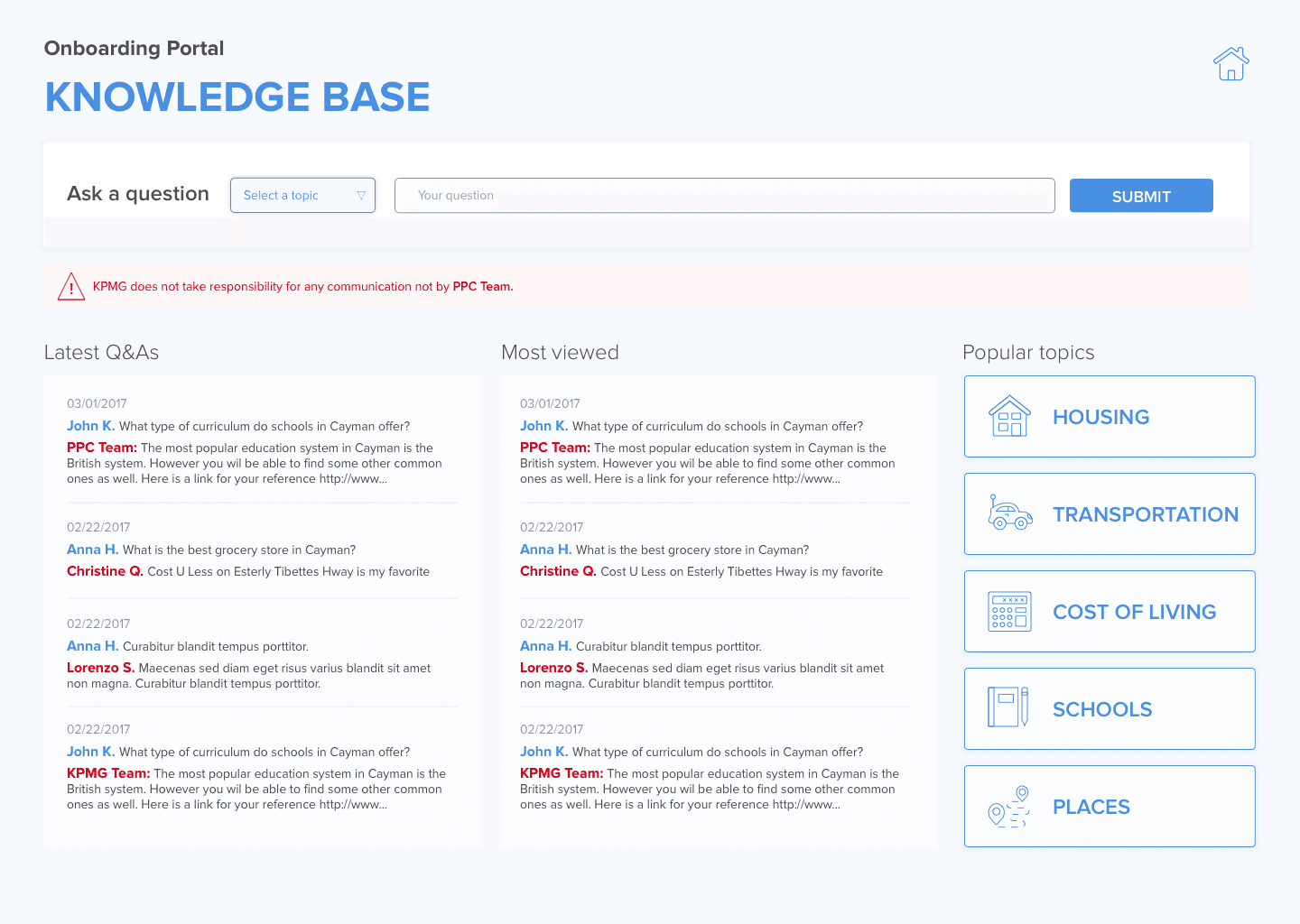Open the TRANSPORTATION topic
This screenshot has height=924, width=1300.
1145,514
